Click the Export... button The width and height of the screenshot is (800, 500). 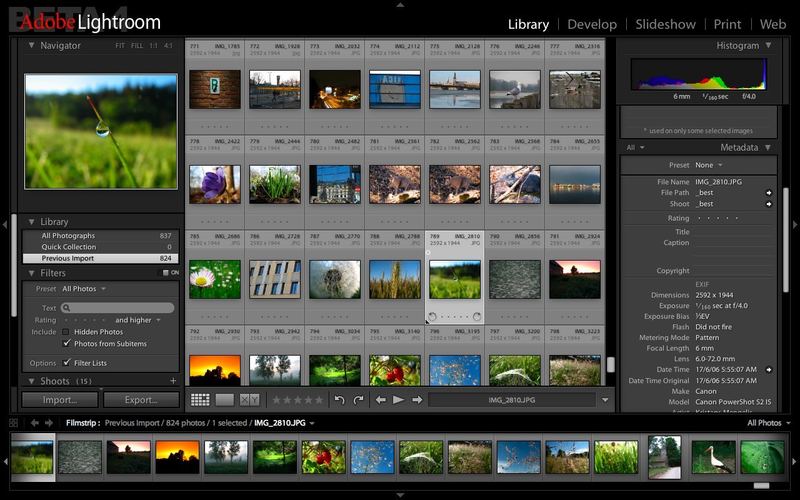(x=141, y=400)
